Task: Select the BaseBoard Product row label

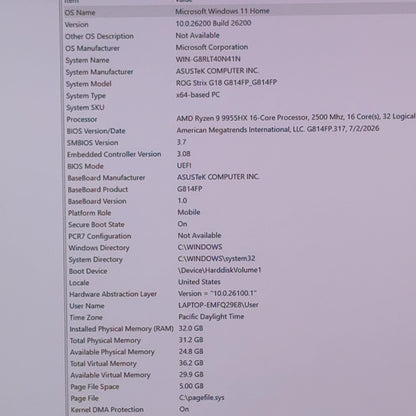Action: point(98,189)
